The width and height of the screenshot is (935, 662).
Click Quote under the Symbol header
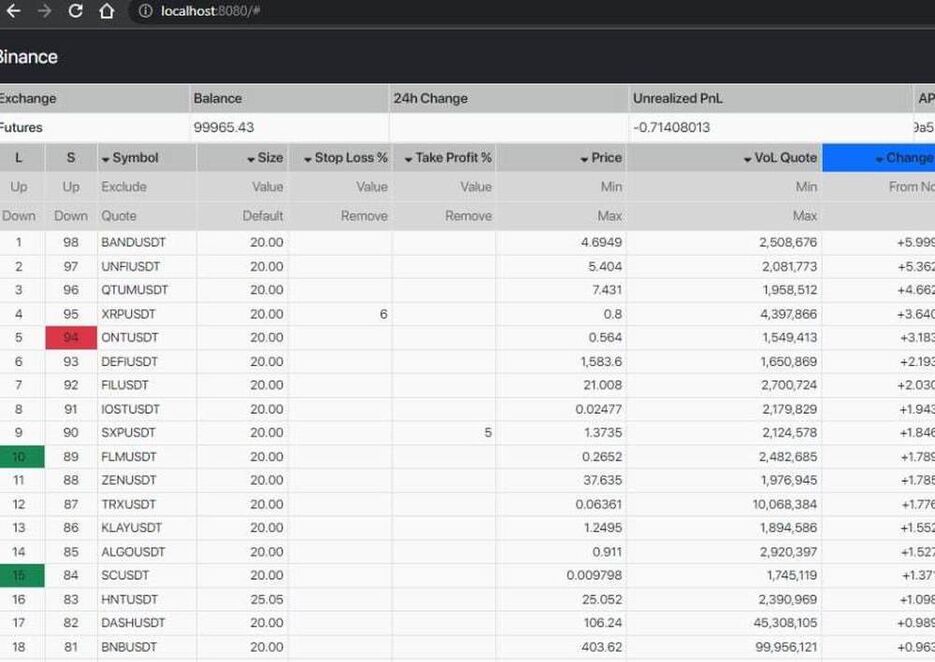click(119, 215)
